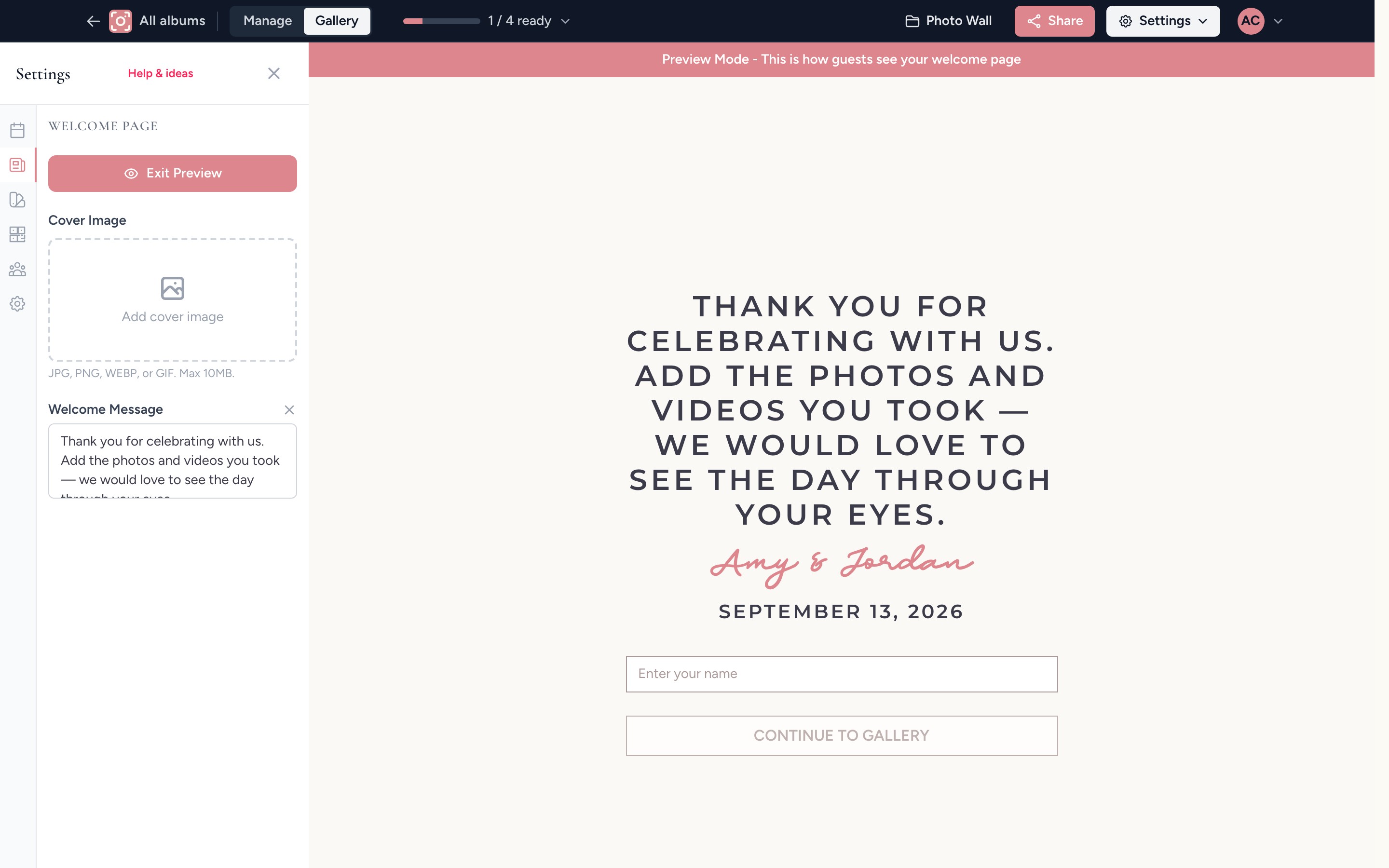Switch to the Manage tab

[x=268, y=21]
